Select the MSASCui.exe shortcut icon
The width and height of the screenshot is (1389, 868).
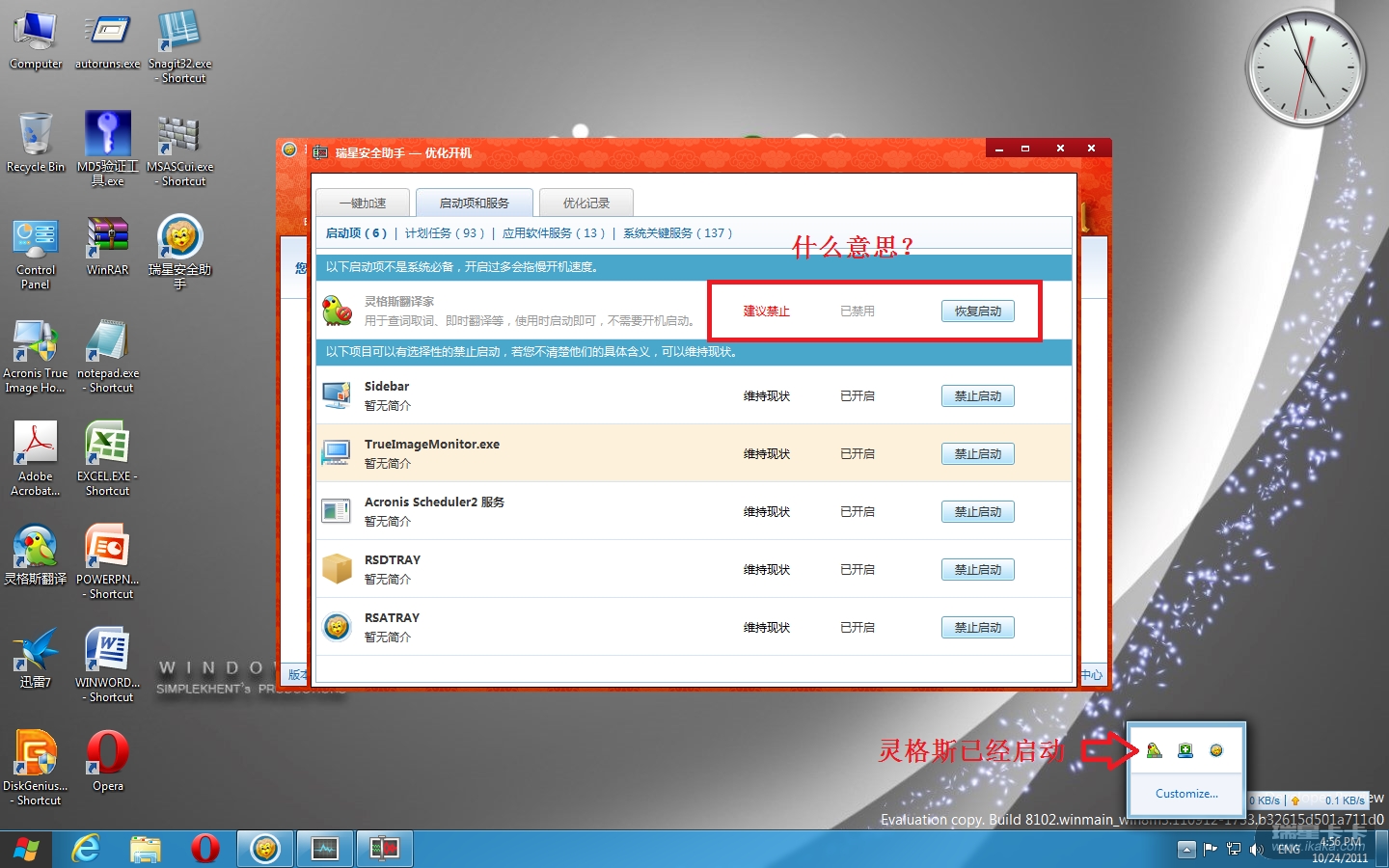[179, 149]
